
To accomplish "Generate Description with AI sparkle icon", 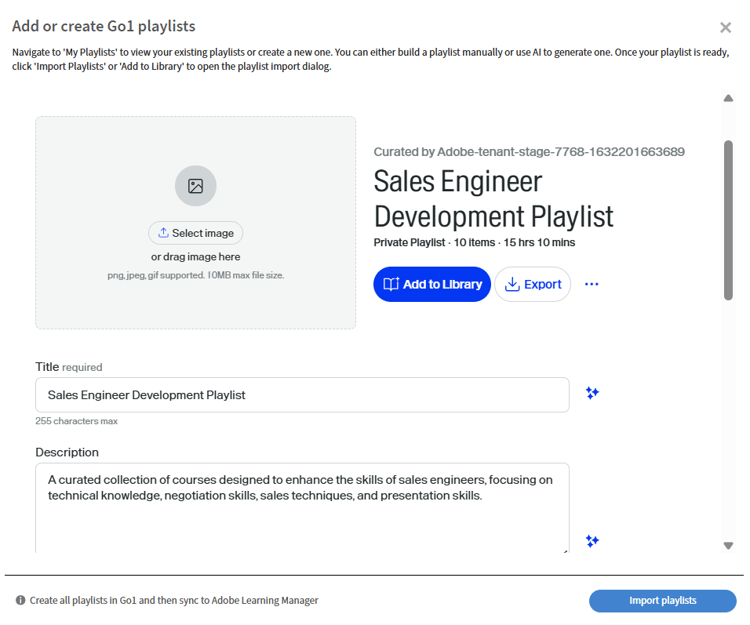I will click(x=592, y=541).
